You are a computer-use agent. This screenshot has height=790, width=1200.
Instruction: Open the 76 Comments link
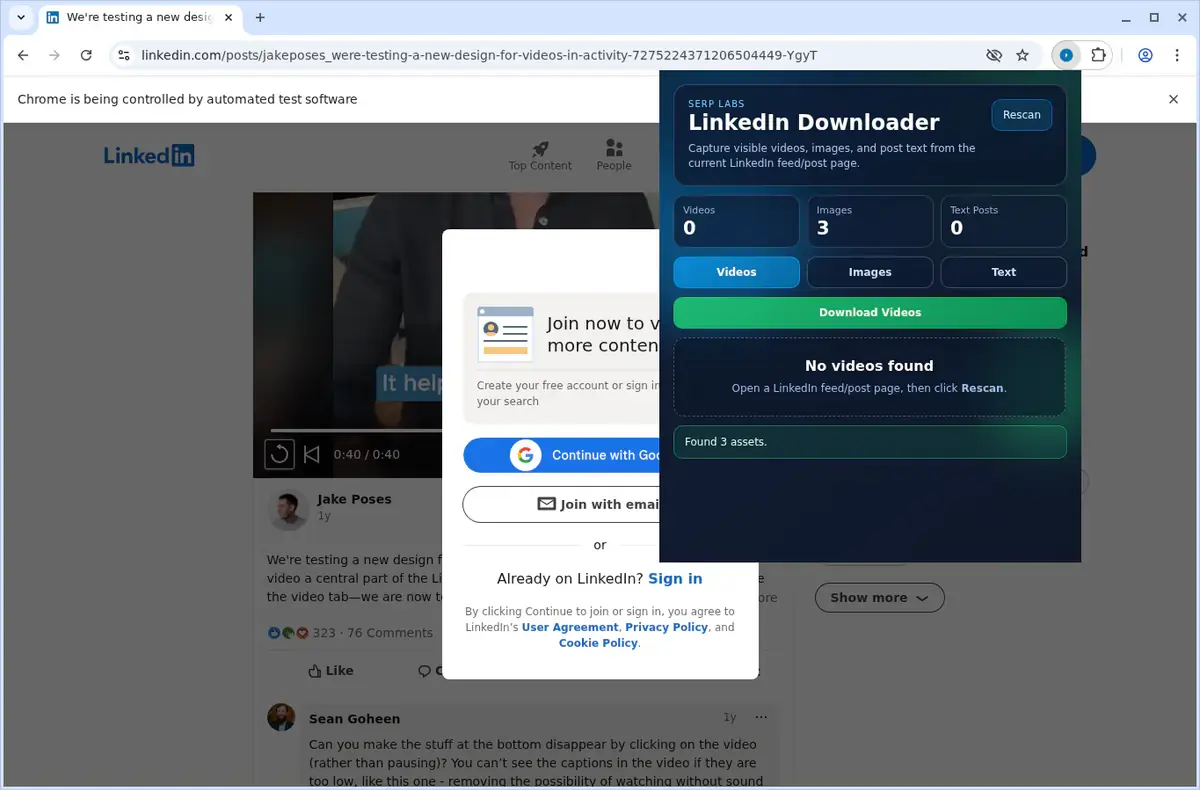[x=390, y=632]
